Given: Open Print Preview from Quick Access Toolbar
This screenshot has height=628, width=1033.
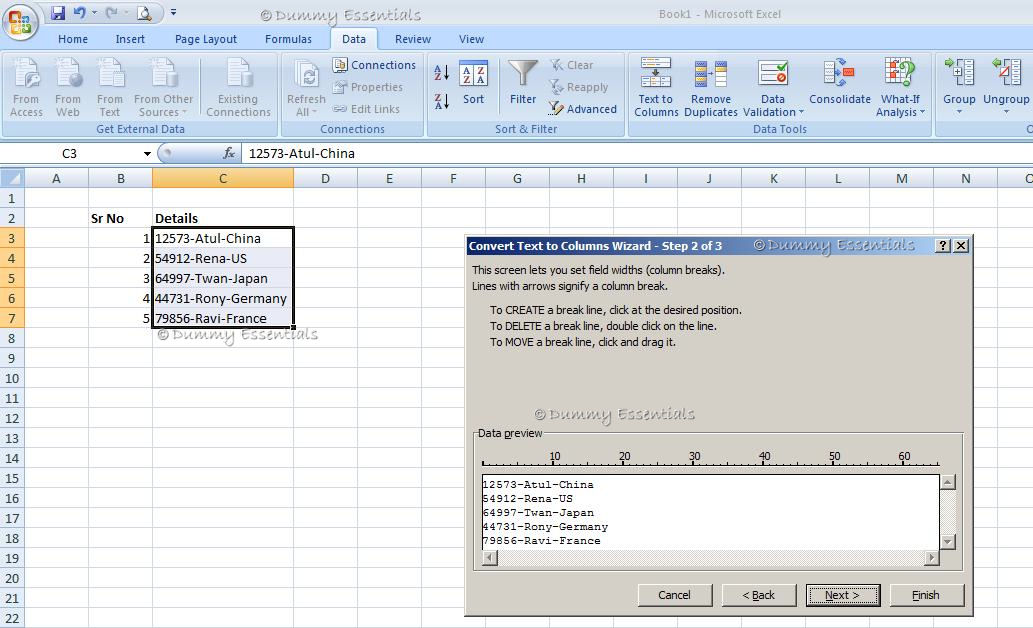Looking at the screenshot, I should 144,13.
